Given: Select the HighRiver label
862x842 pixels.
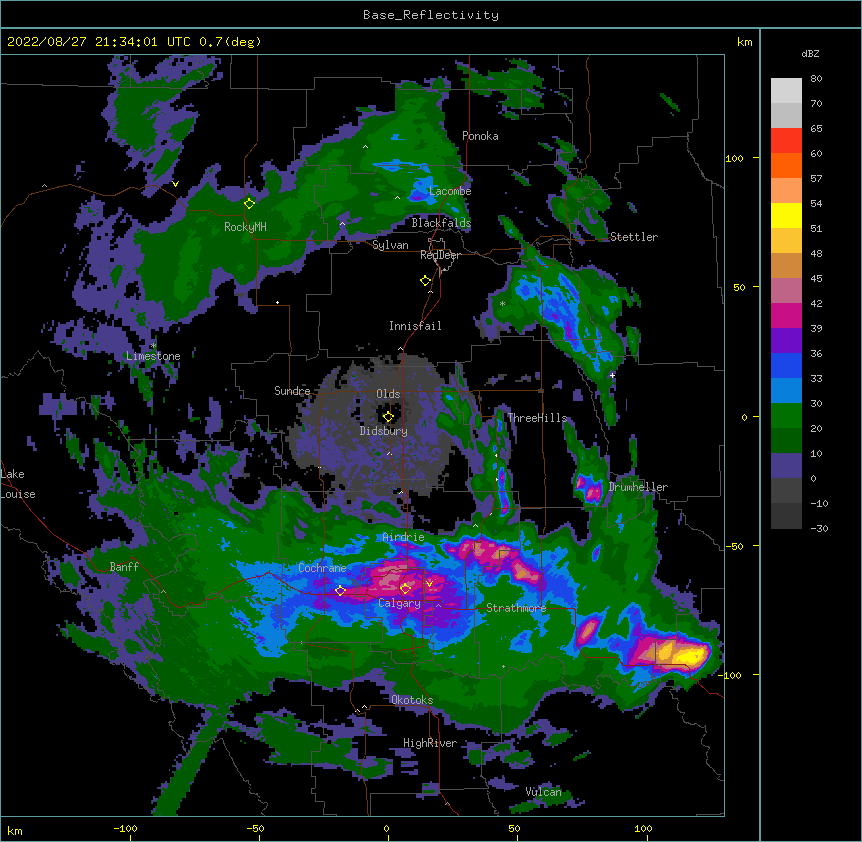Looking at the screenshot, I should click(x=430, y=743).
